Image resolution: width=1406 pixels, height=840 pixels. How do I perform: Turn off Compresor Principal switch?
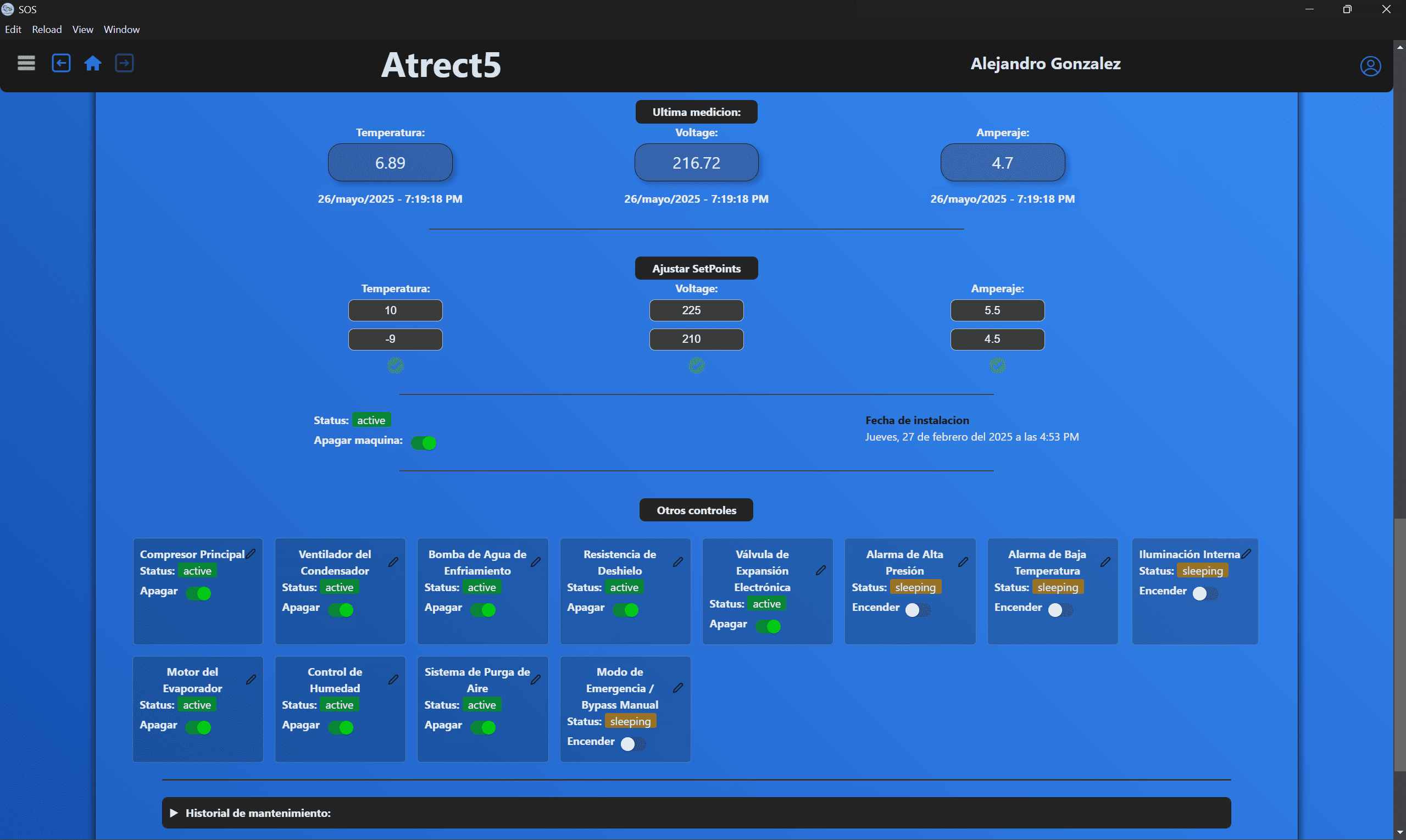[x=199, y=593]
